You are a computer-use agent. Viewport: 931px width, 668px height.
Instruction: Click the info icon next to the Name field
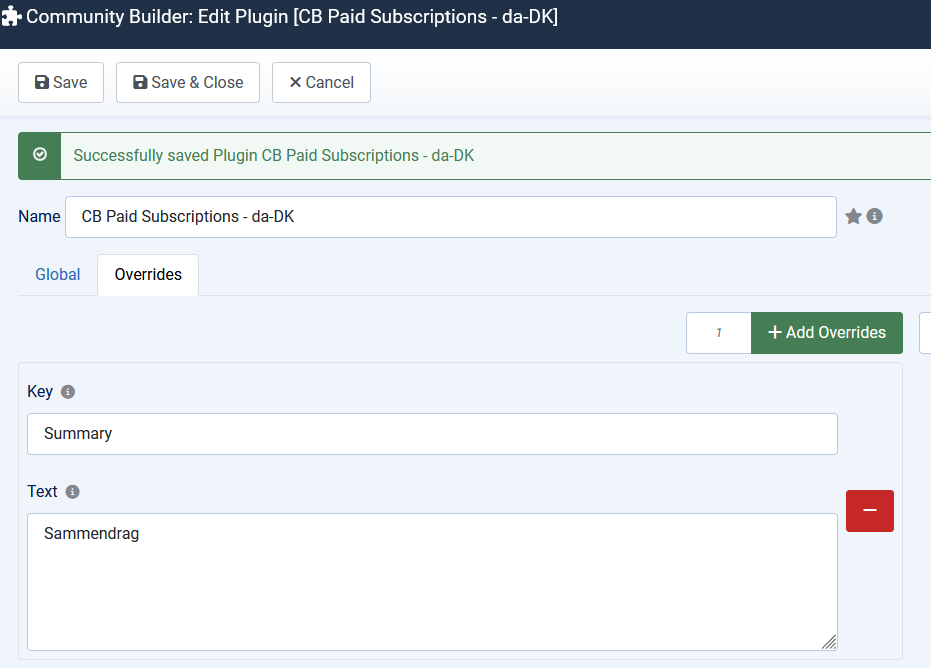[x=875, y=216]
